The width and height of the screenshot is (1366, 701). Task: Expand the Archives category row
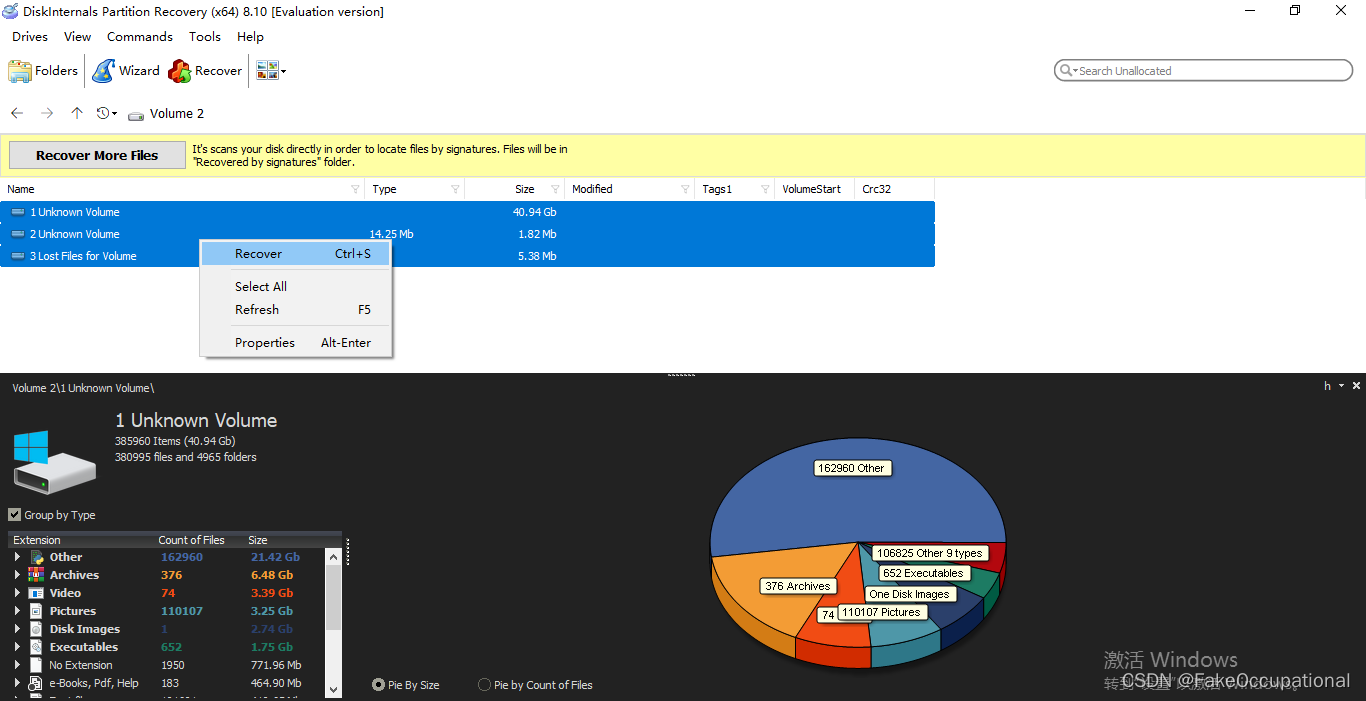click(17, 575)
